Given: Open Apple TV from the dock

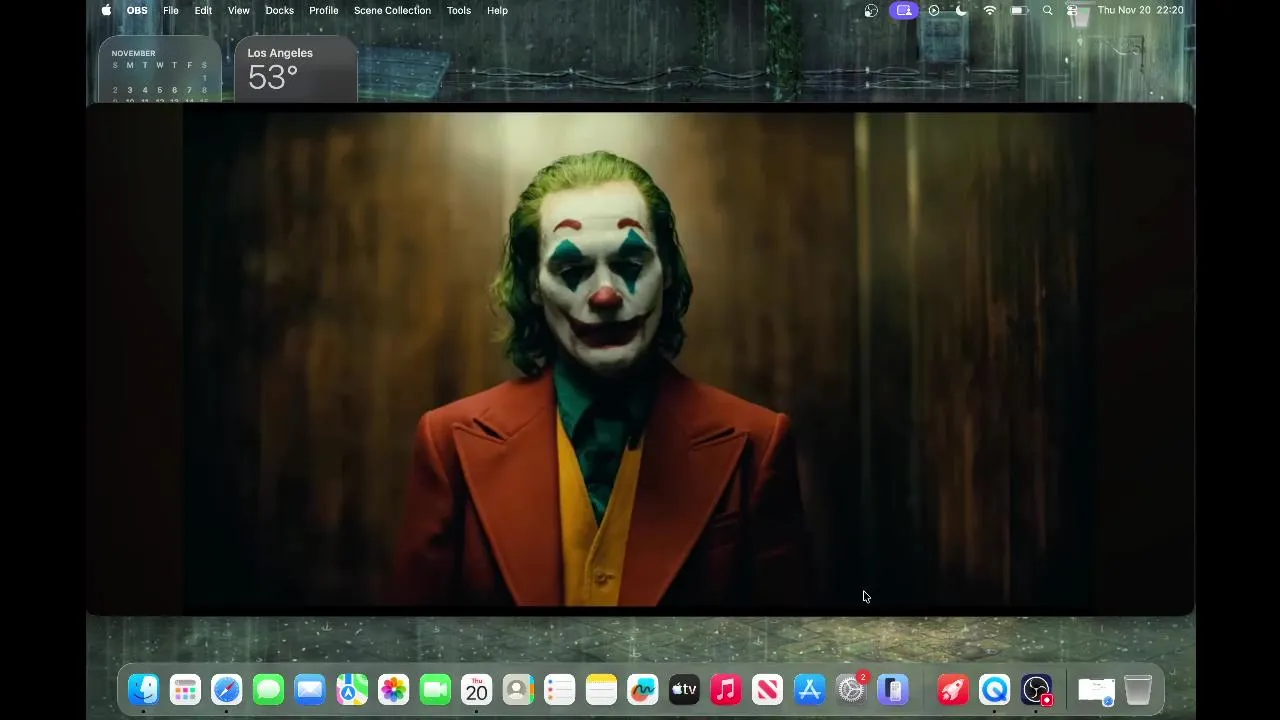Looking at the screenshot, I should (x=684, y=689).
